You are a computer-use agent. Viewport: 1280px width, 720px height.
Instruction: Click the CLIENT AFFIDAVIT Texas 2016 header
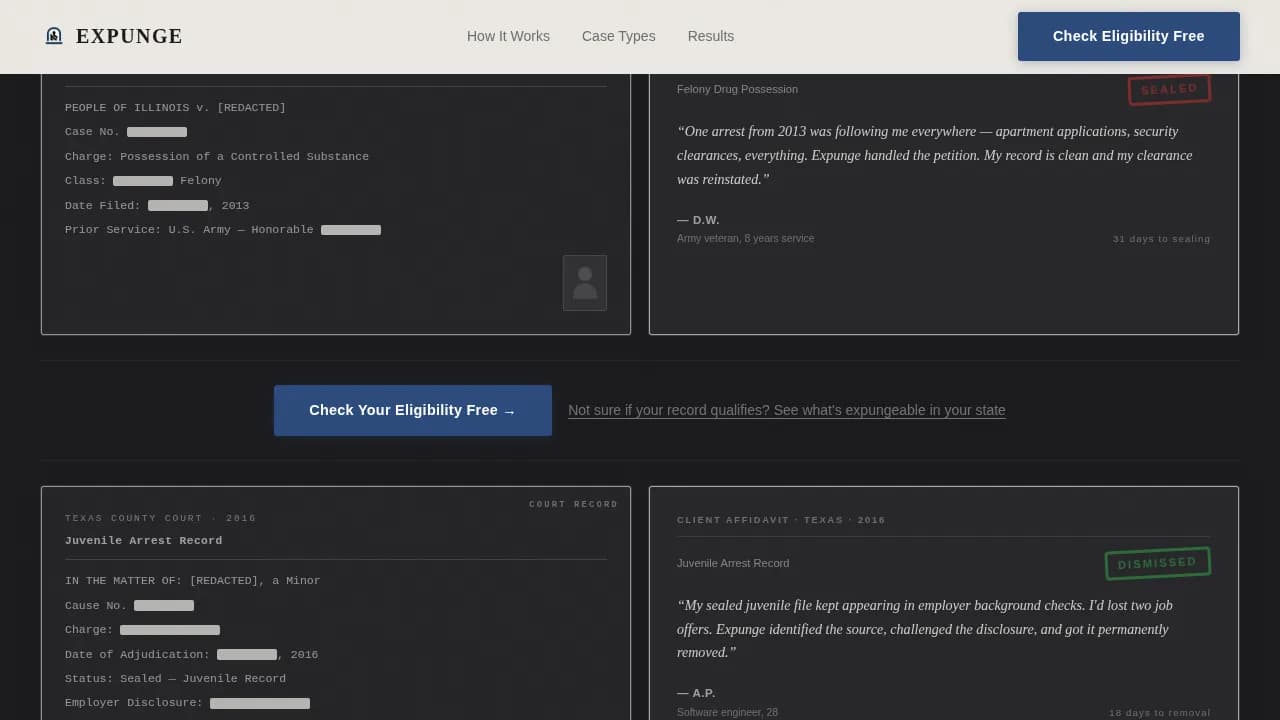[781, 520]
